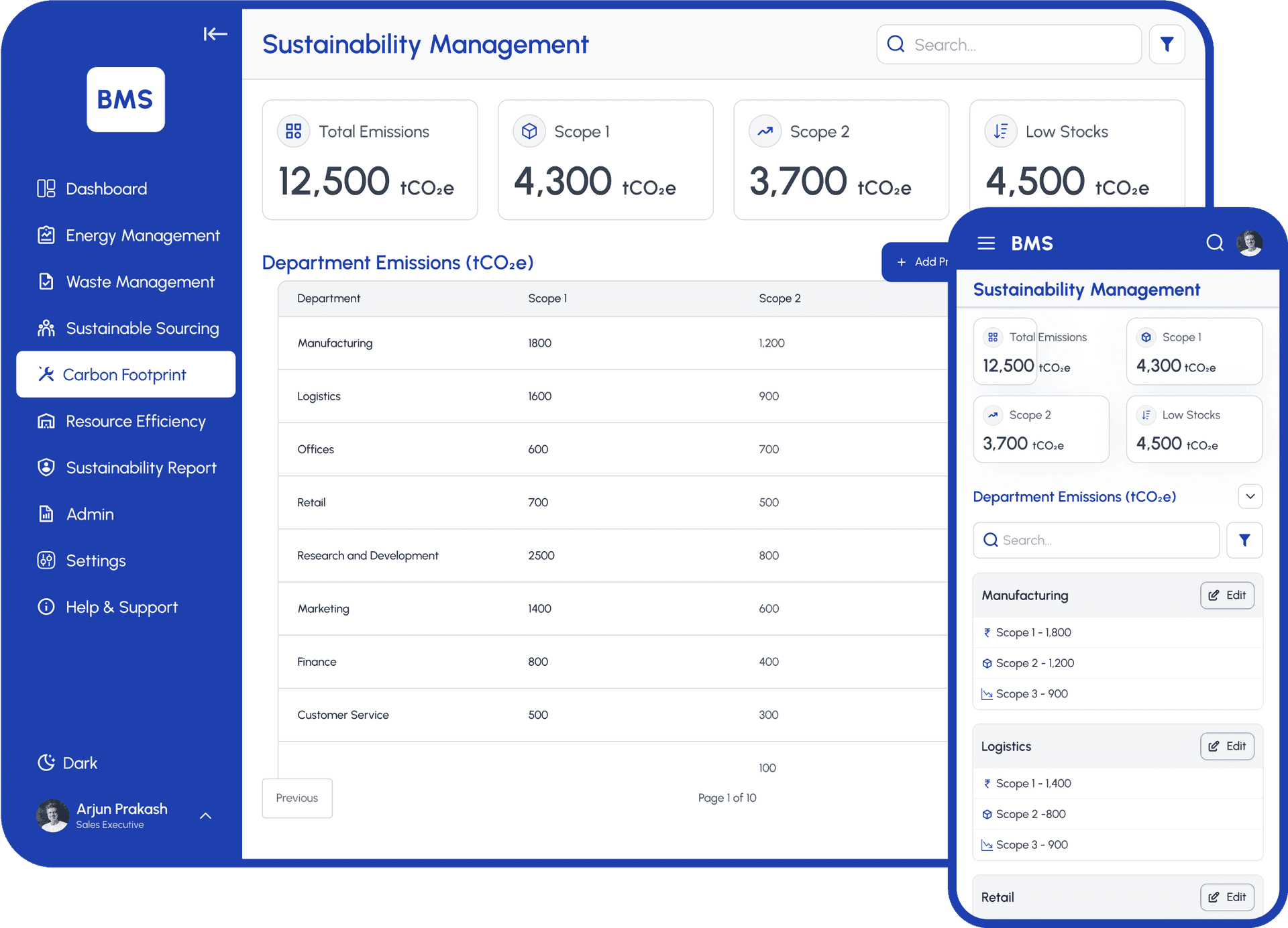Expand the Arjun Prakash user menu
The image size is (1288, 928).
(x=206, y=816)
